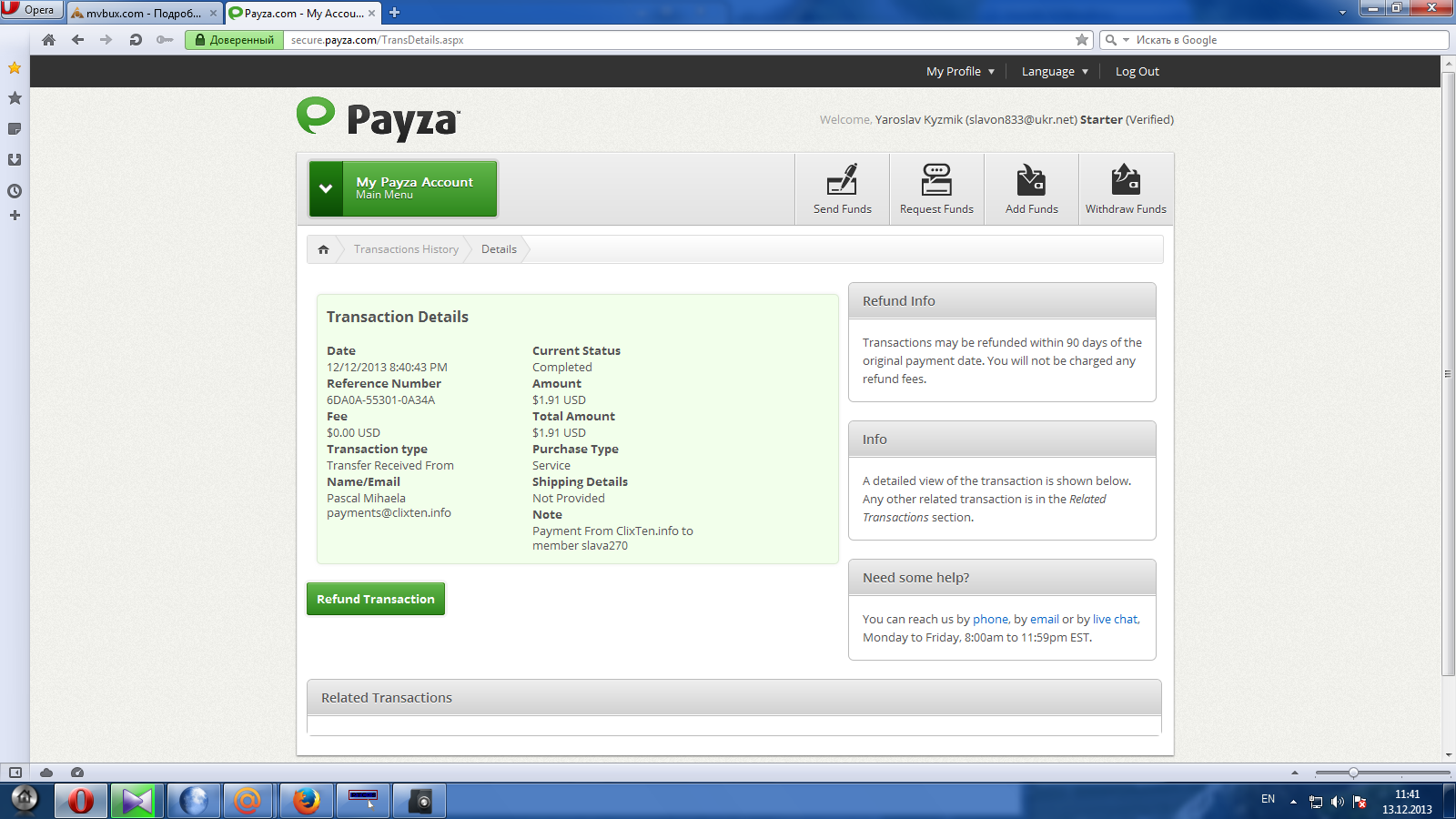Open the email support link
Screen dimensions: 1456x819
tap(1044, 619)
